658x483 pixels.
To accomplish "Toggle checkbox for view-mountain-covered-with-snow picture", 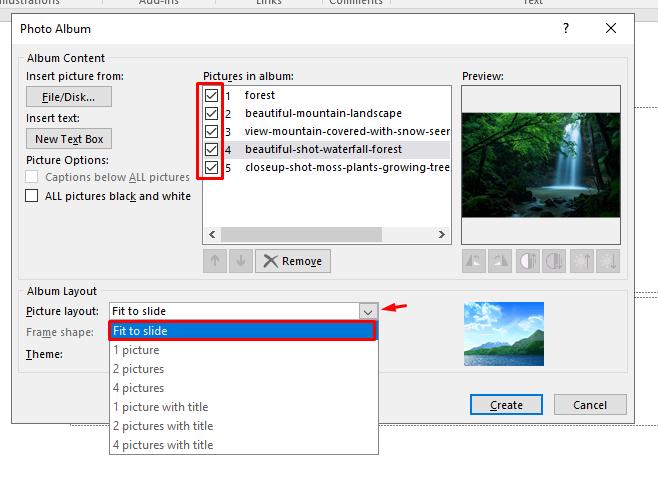I will point(212,131).
